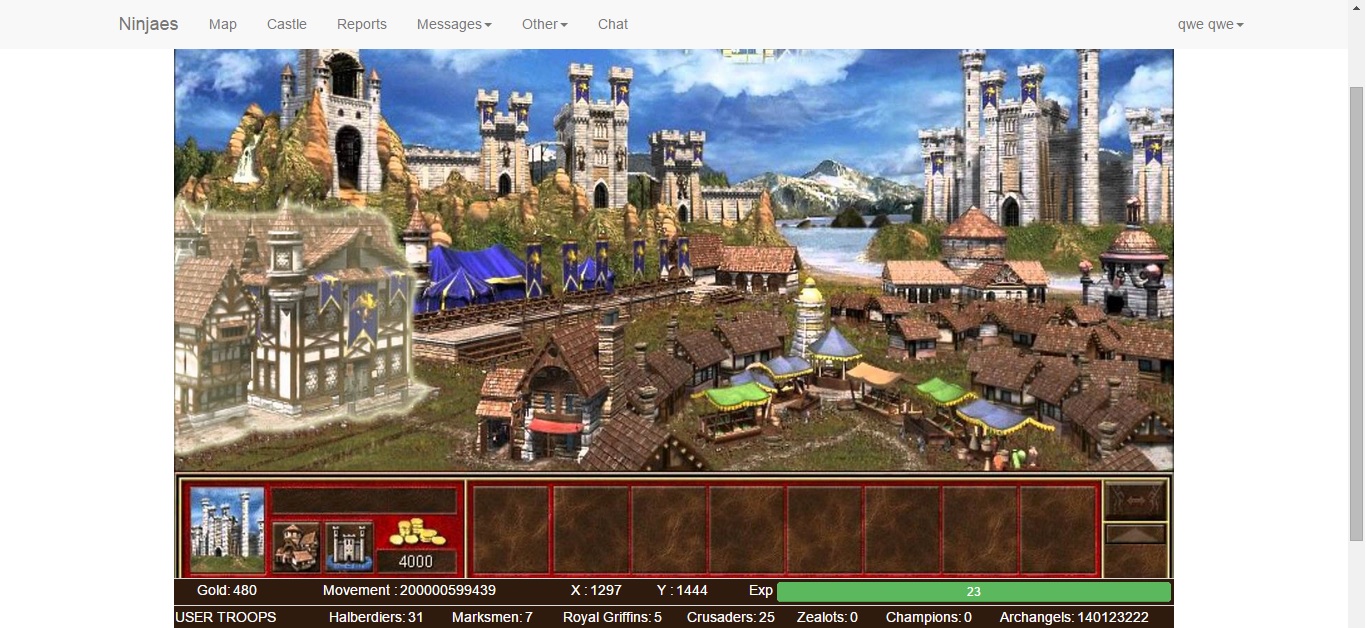Click the scrollbar up arrow
This screenshot has height=628, width=1366.
click(1357, 8)
